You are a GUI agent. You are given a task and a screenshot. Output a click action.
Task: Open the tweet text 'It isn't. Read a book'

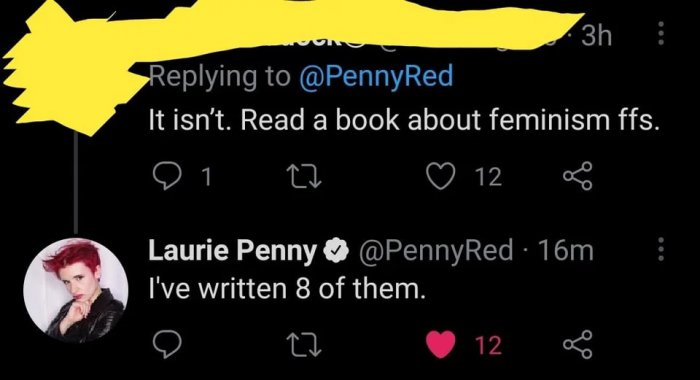coord(274,120)
